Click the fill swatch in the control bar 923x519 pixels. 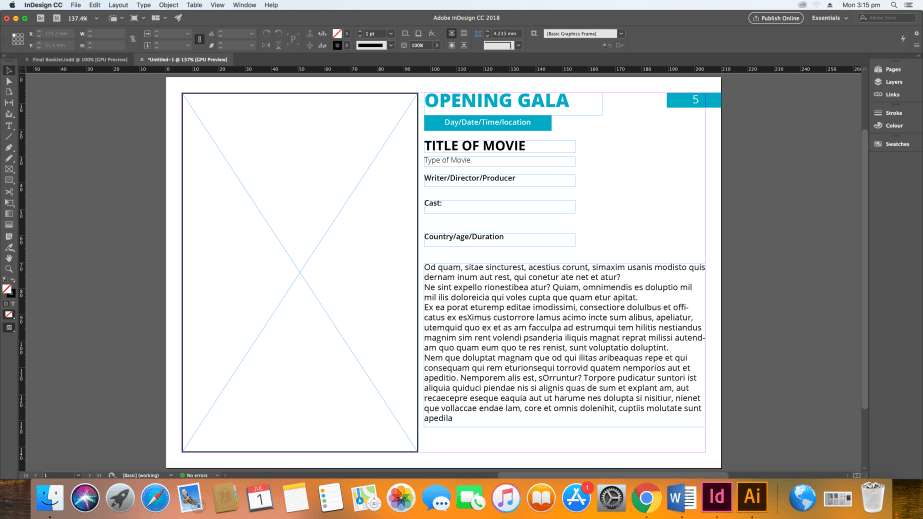(337, 34)
